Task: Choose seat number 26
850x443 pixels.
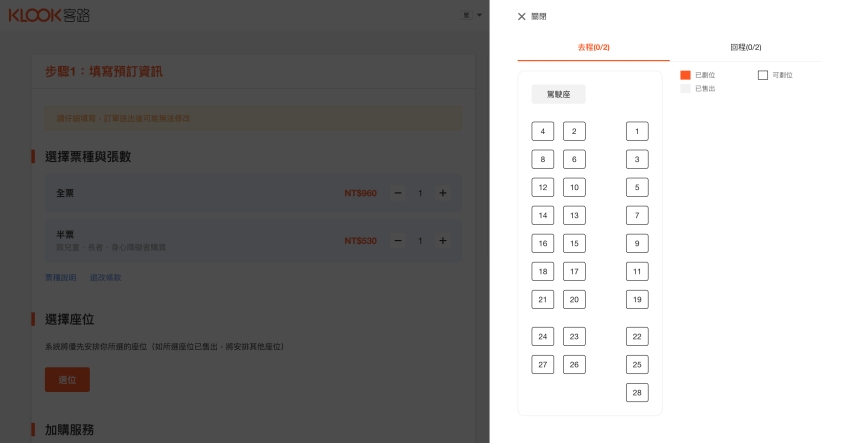Action: coord(574,365)
